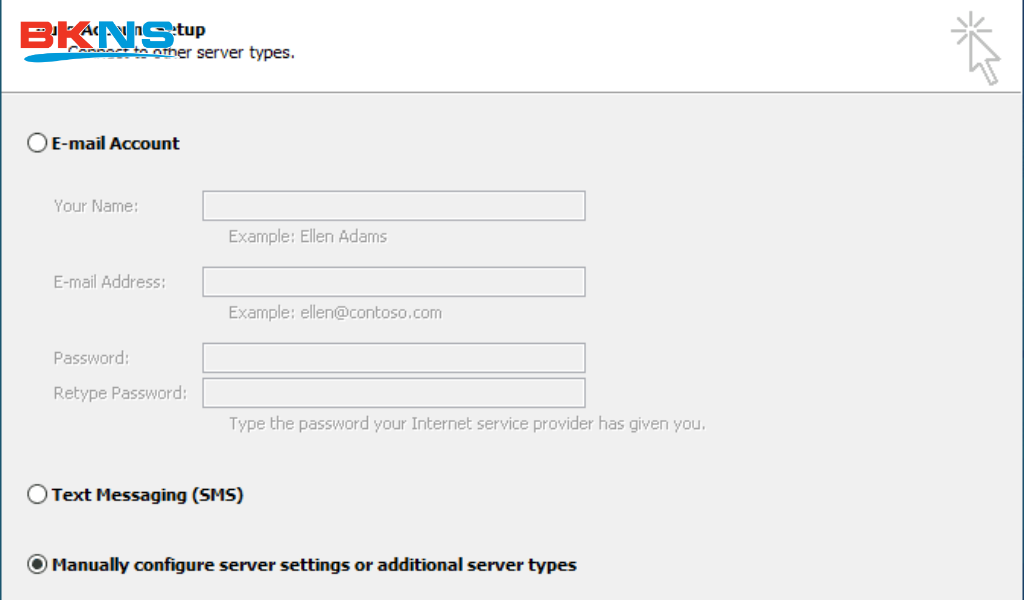
Task: Choose the Text Messaging (SMS) radio button
Action: (37, 494)
